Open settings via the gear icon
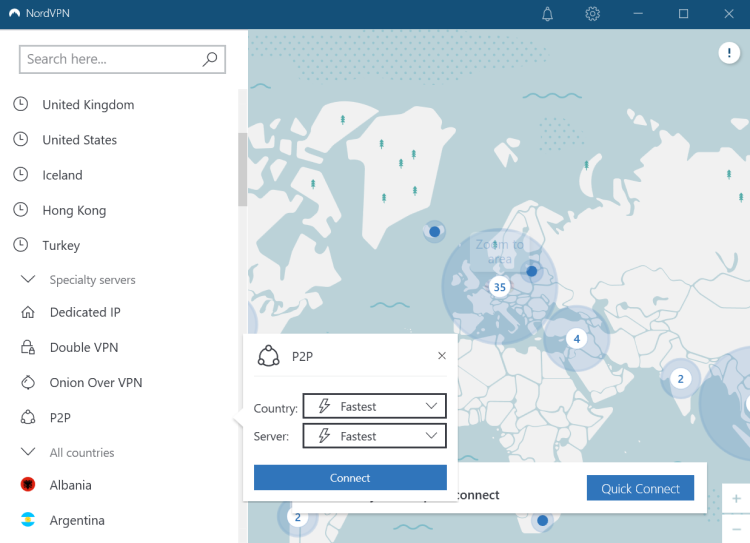The width and height of the screenshot is (750, 543). (x=592, y=14)
